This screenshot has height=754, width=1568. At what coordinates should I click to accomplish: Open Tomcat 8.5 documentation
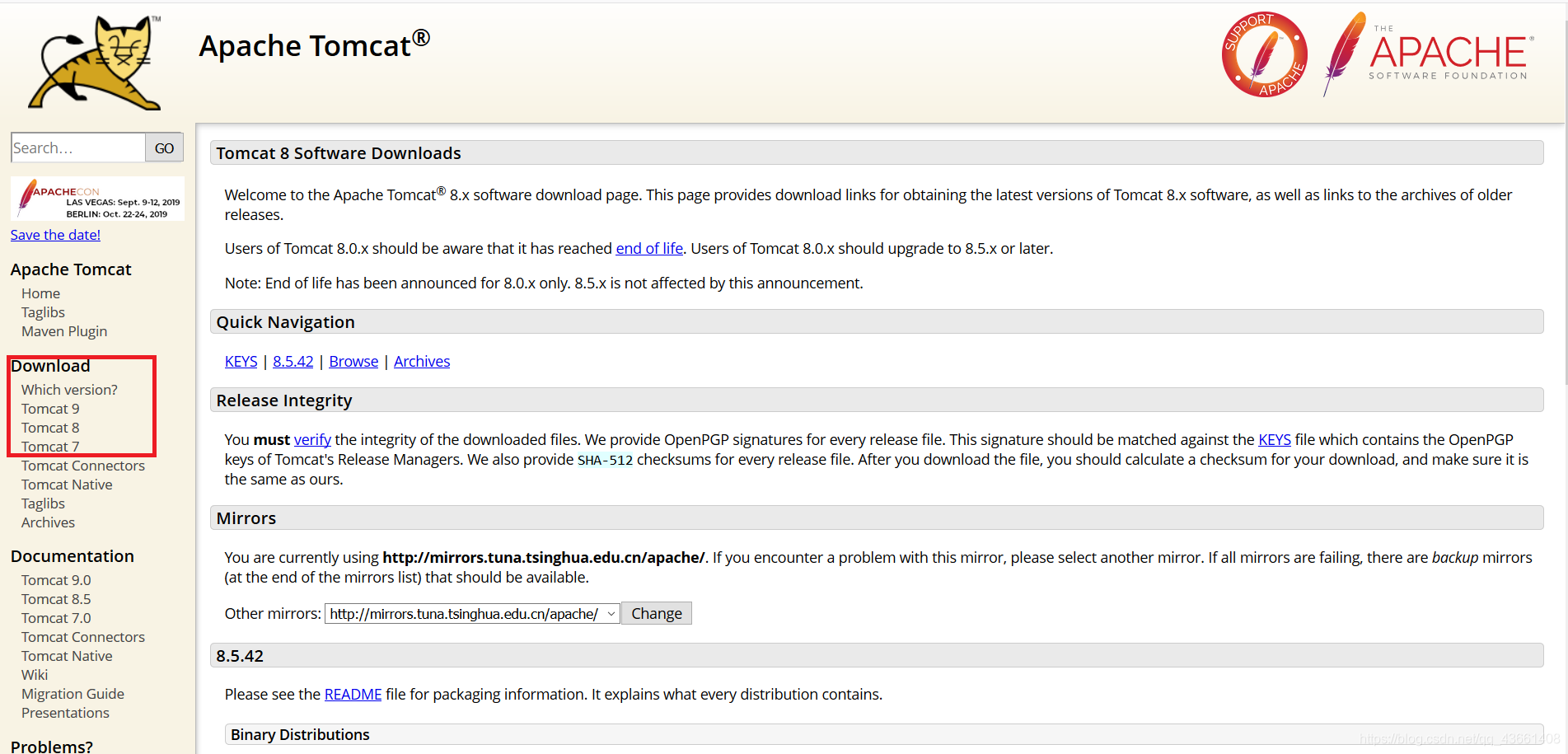pyautogui.click(x=56, y=599)
